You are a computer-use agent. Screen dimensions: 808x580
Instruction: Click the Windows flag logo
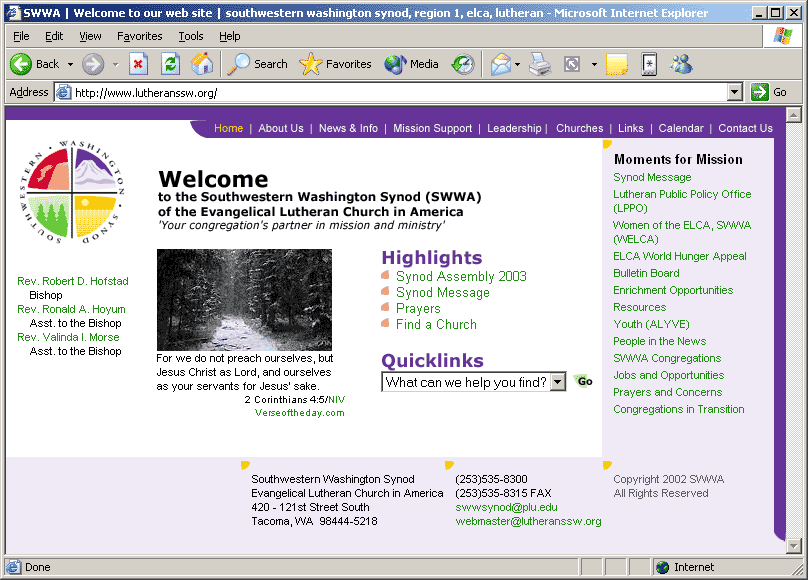pos(782,36)
